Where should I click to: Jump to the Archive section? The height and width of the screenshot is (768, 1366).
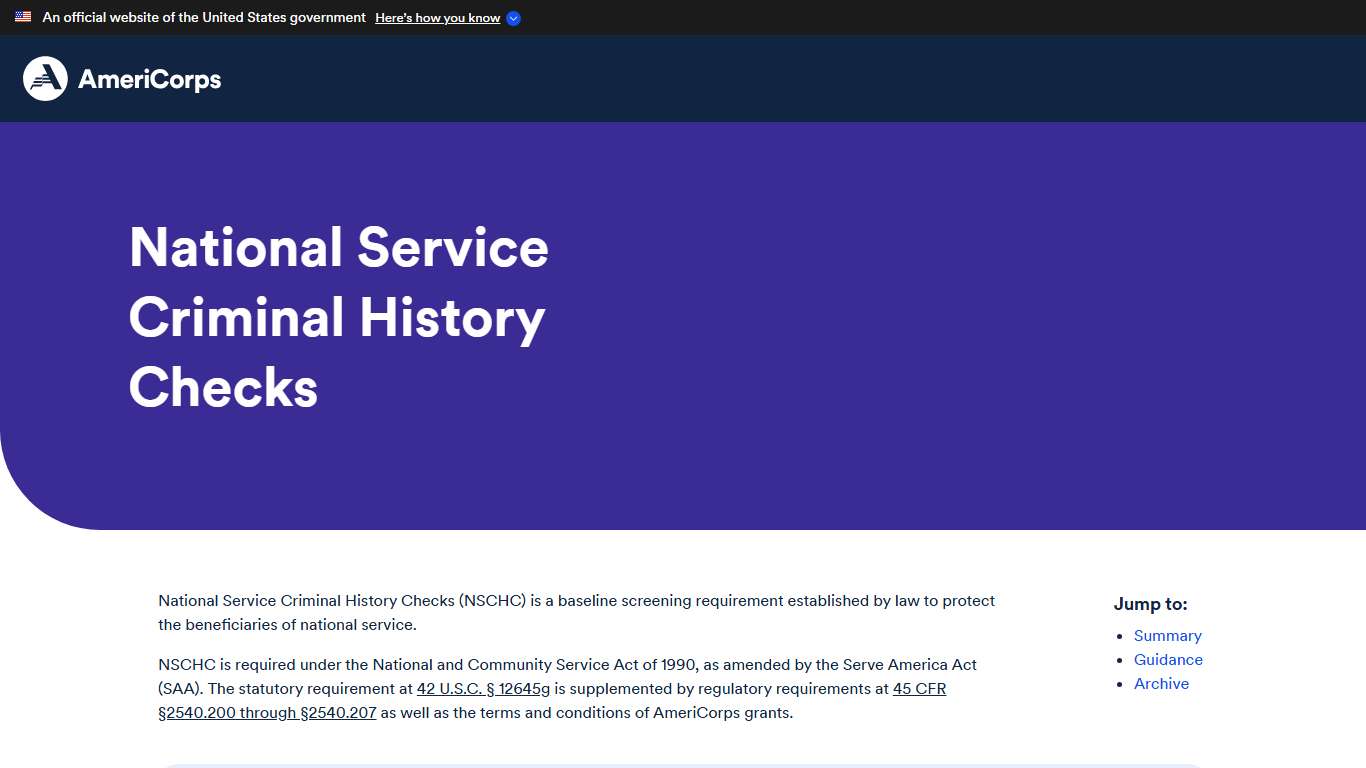[1161, 684]
